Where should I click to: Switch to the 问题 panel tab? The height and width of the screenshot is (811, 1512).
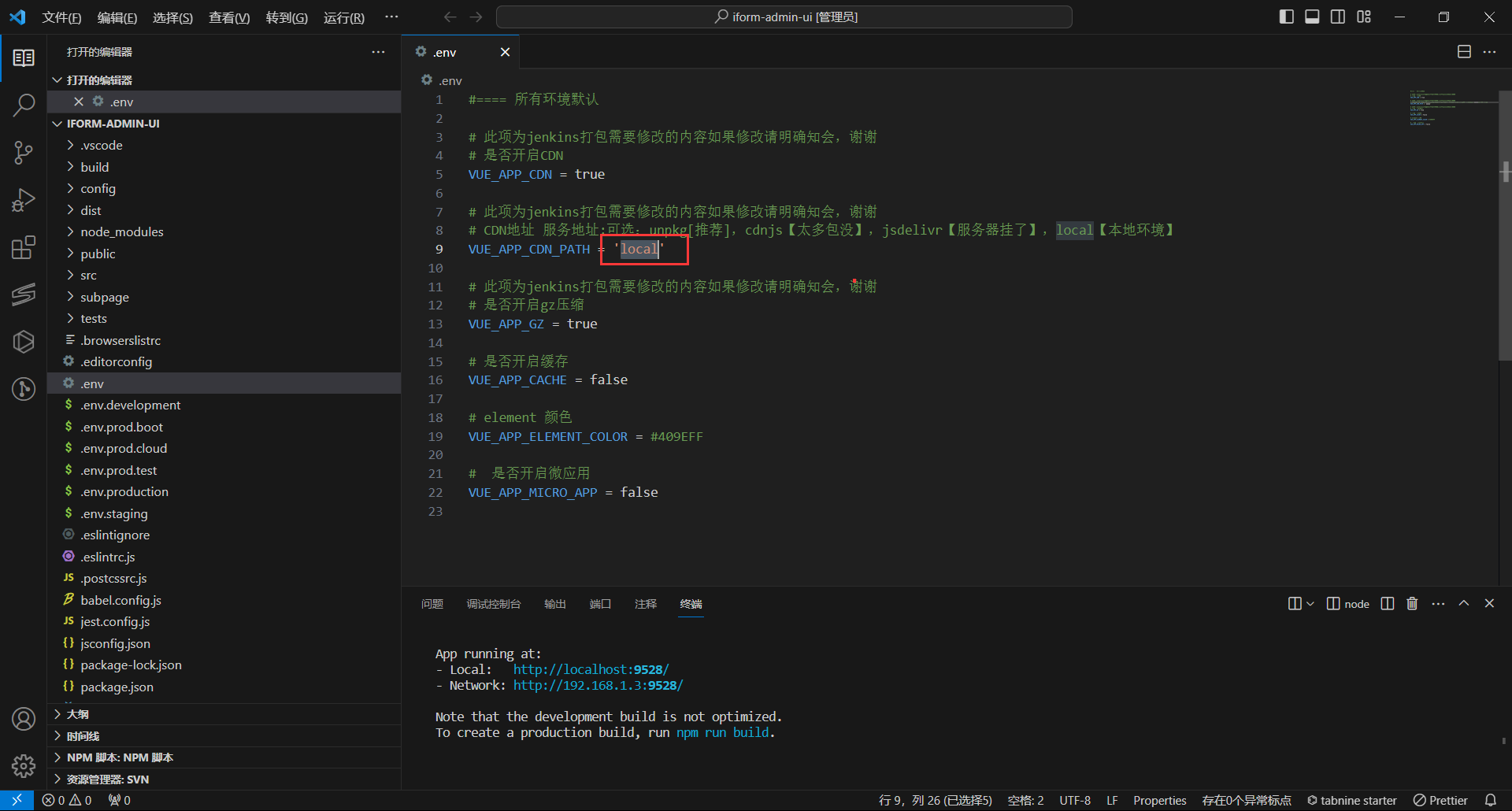(x=432, y=604)
